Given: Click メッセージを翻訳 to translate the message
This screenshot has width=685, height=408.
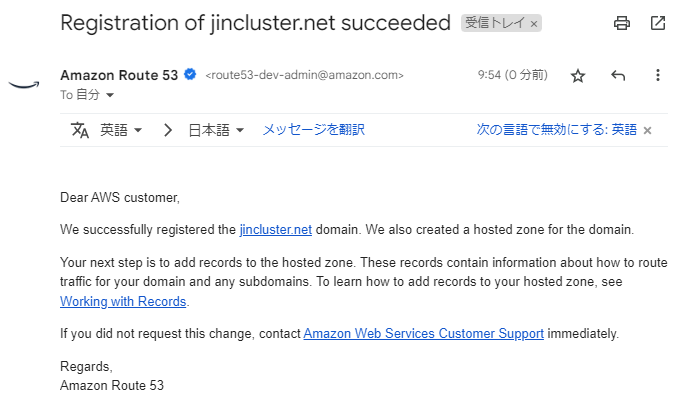Looking at the screenshot, I should [313, 130].
